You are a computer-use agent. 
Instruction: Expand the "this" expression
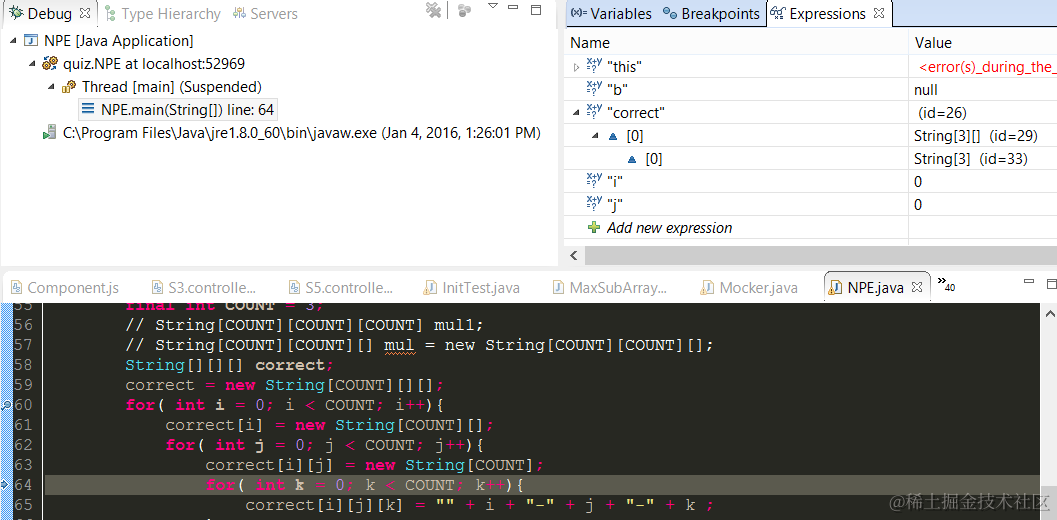coord(576,67)
